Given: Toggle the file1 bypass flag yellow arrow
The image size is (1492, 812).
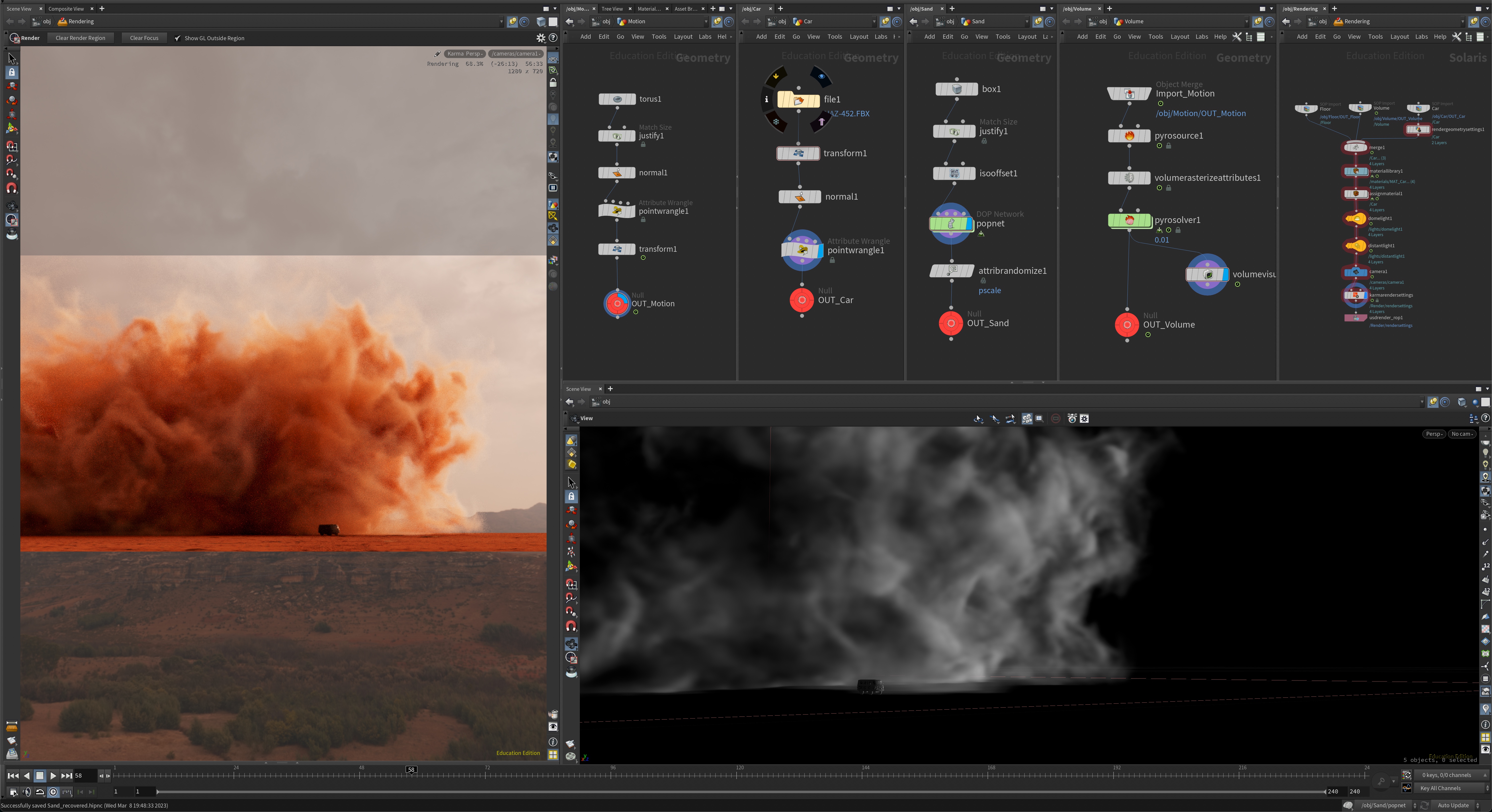Looking at the screenshot, I should tap(776, 76).
